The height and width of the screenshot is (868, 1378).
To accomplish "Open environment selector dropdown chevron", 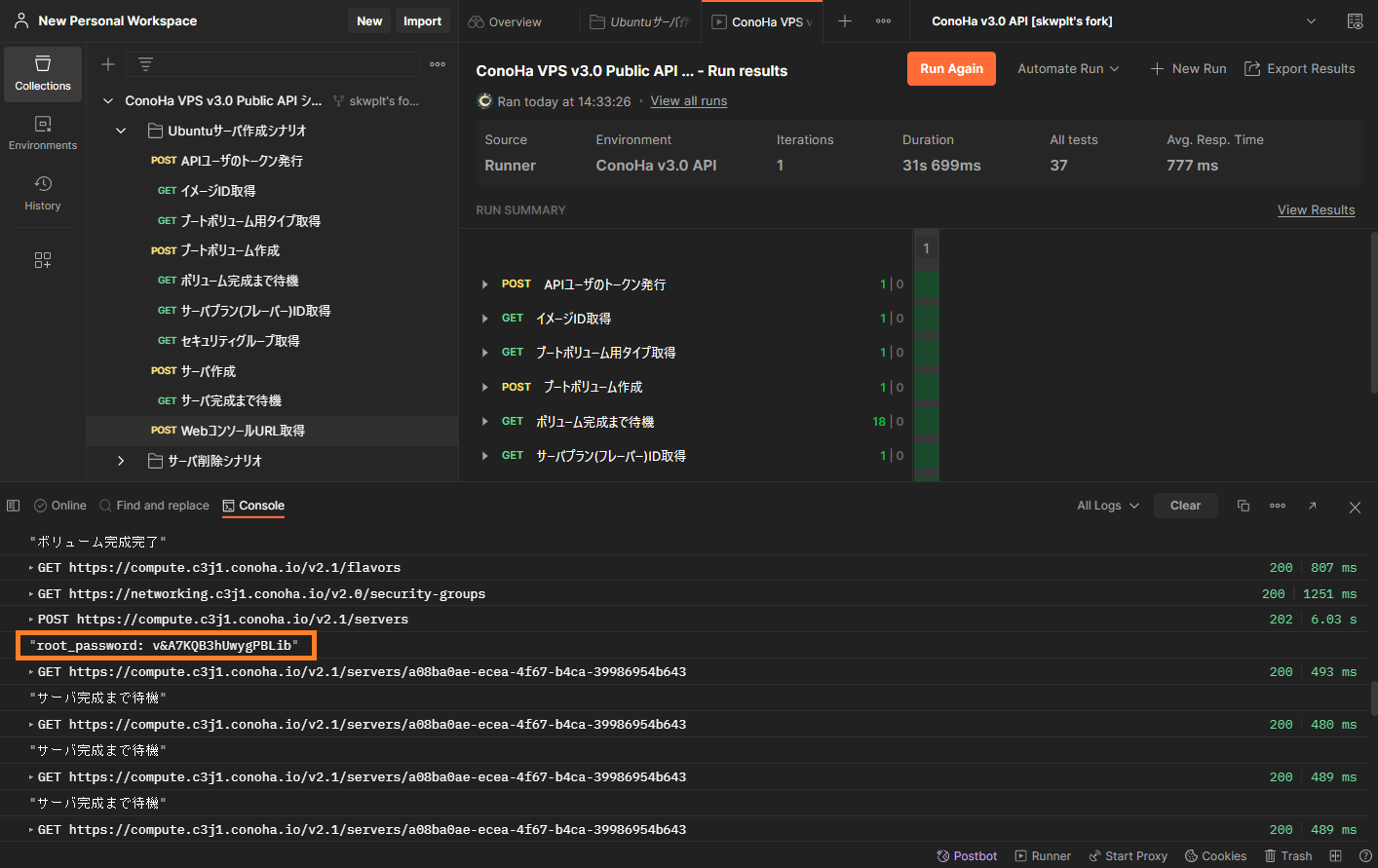I will tap(1311, 21).
